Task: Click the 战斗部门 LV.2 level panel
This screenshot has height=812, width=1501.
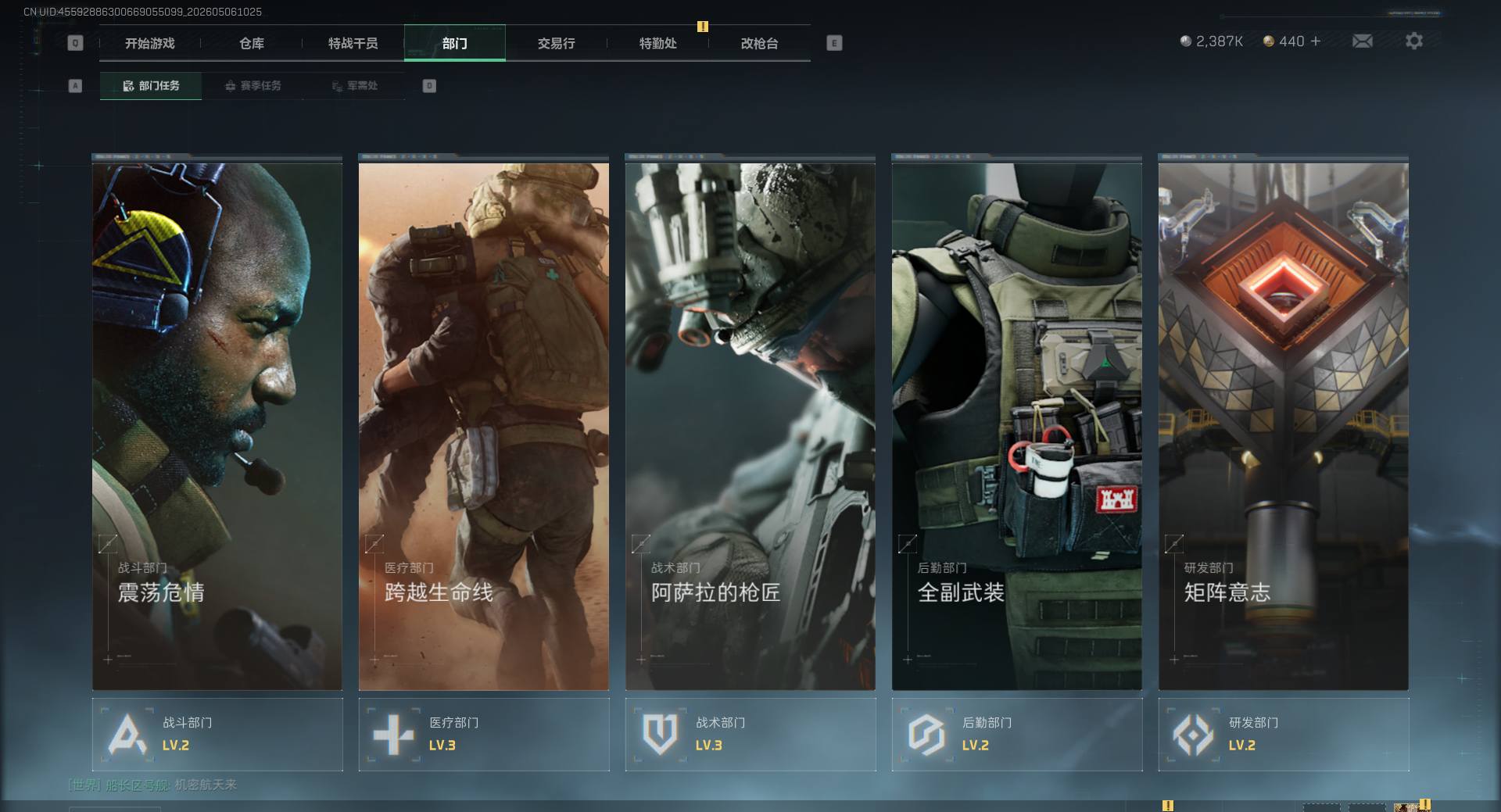Action: [x=217, y=735]
